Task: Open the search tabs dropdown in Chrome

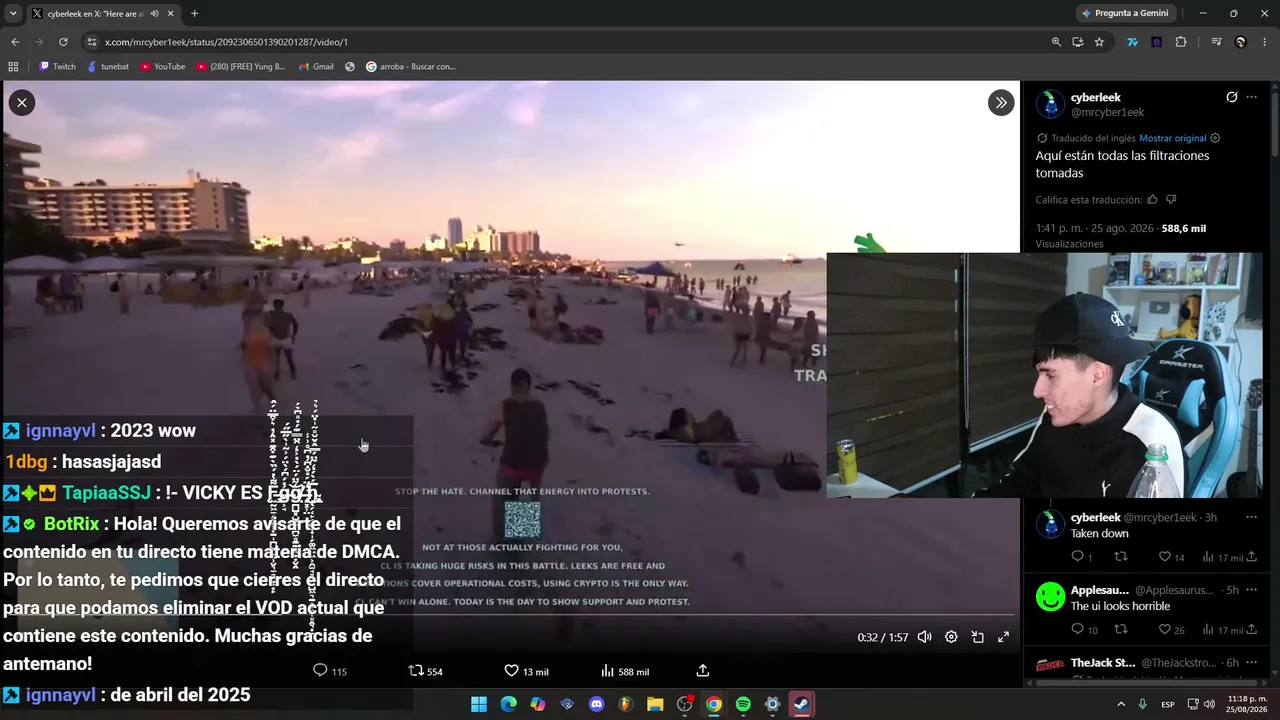Action: pyautogui.click(x=13, y=13)
